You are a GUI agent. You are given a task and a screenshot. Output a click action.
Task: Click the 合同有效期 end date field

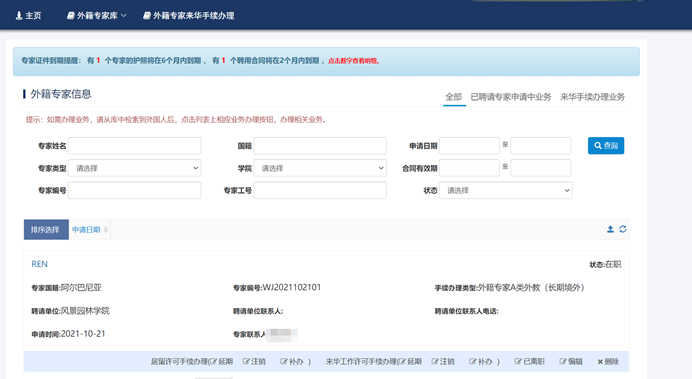tap(541, 168)
